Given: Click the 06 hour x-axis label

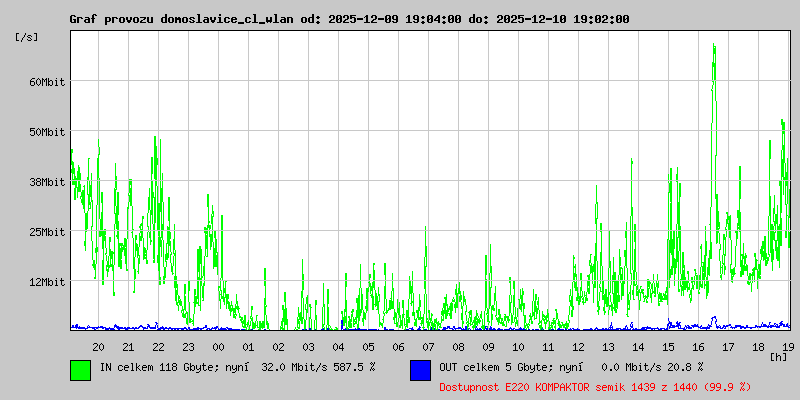Looking at the screenshot, I should point(398,347).
